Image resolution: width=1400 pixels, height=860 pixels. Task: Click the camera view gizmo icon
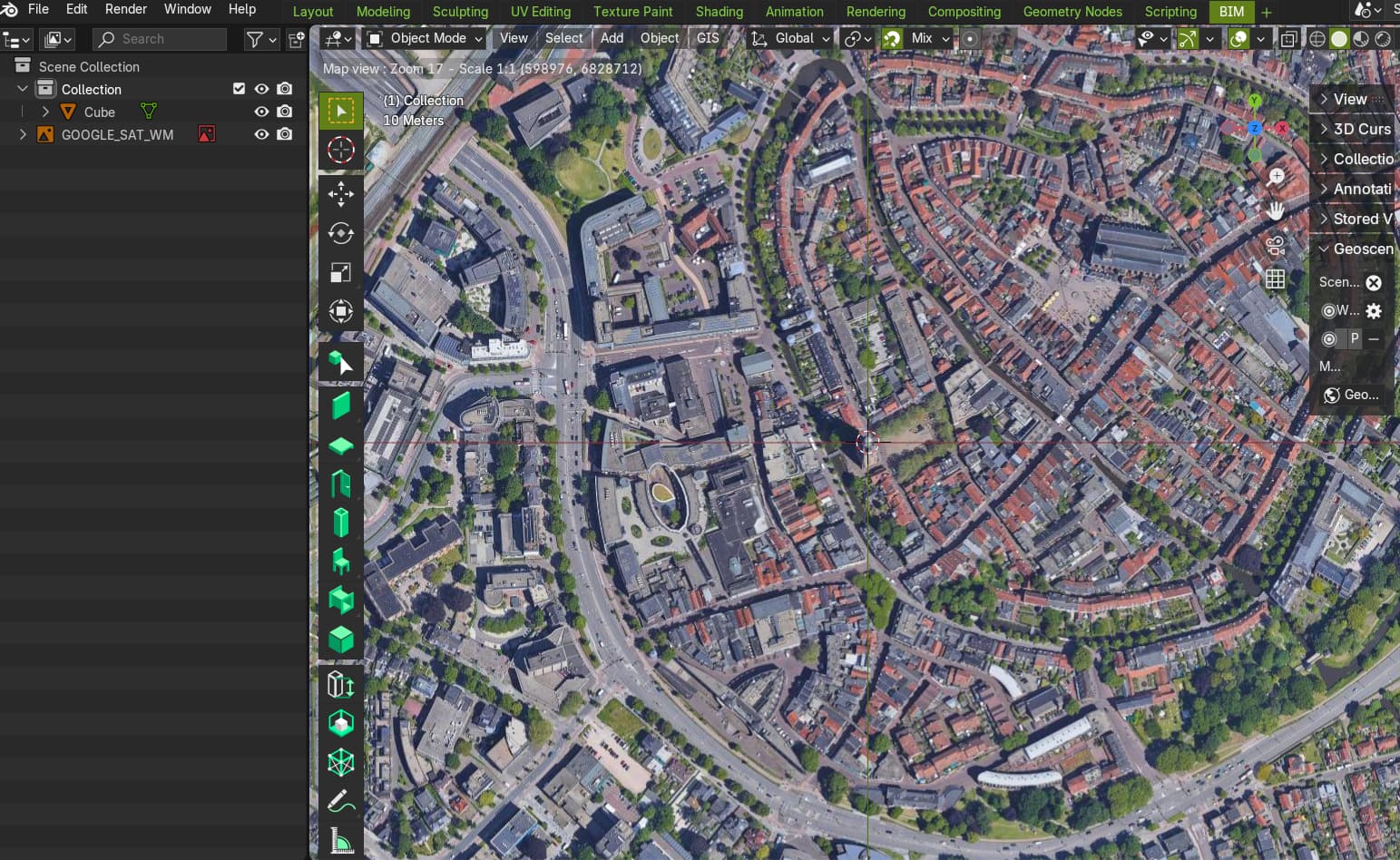1275,245
